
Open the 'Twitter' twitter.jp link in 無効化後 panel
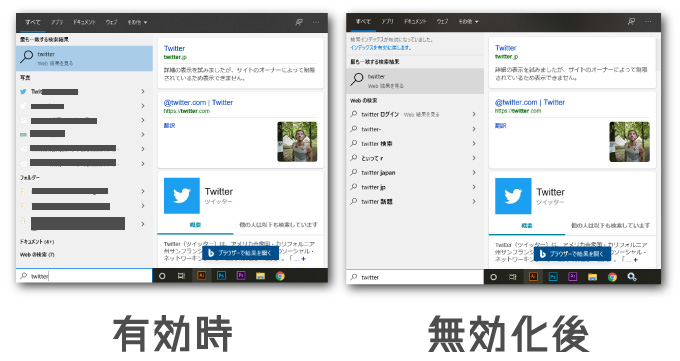506,48
